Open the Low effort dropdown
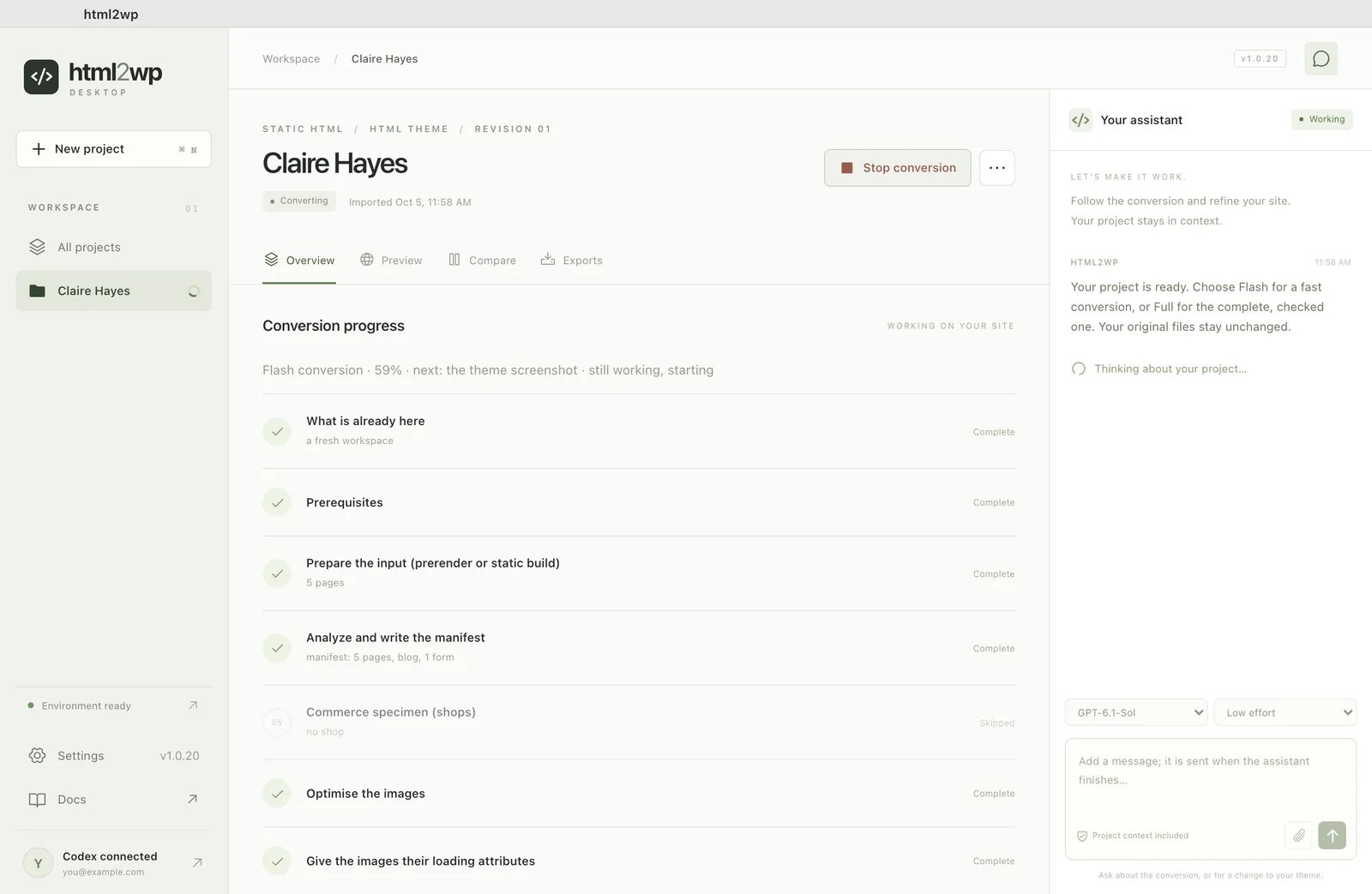Screen dimensions: 1372x894 coord(1285,712)
